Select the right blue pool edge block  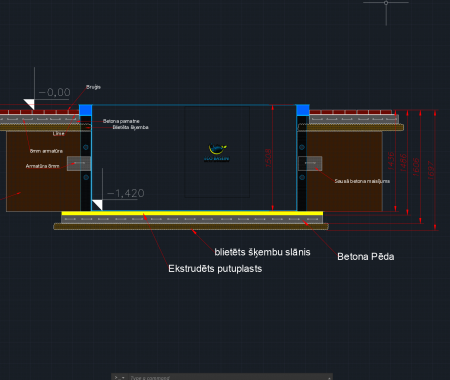[303, 110]
